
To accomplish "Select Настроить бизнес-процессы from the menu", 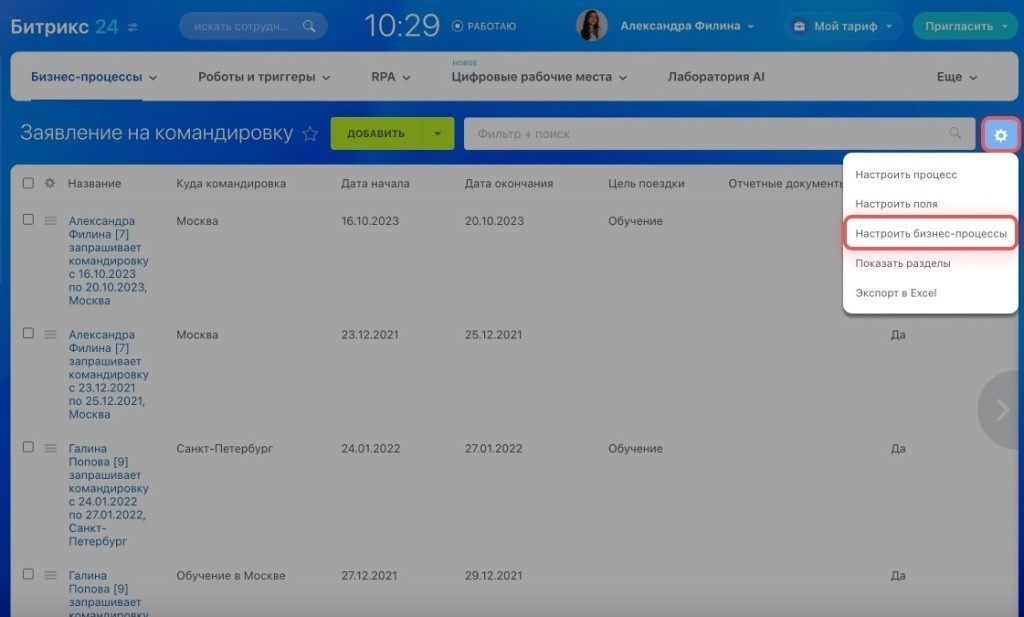I will [930, 234].
